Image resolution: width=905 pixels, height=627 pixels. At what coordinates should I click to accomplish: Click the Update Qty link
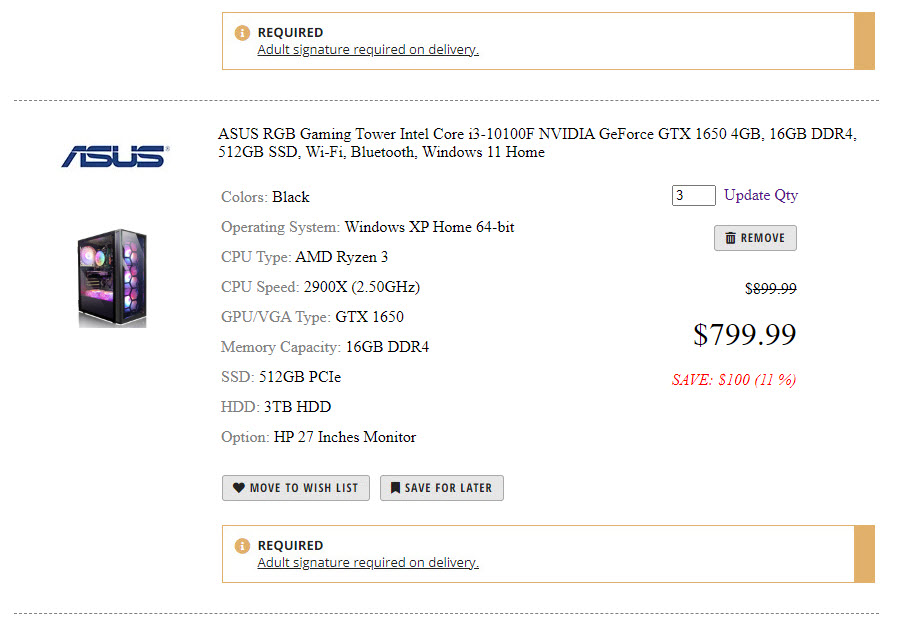(761, 195)
